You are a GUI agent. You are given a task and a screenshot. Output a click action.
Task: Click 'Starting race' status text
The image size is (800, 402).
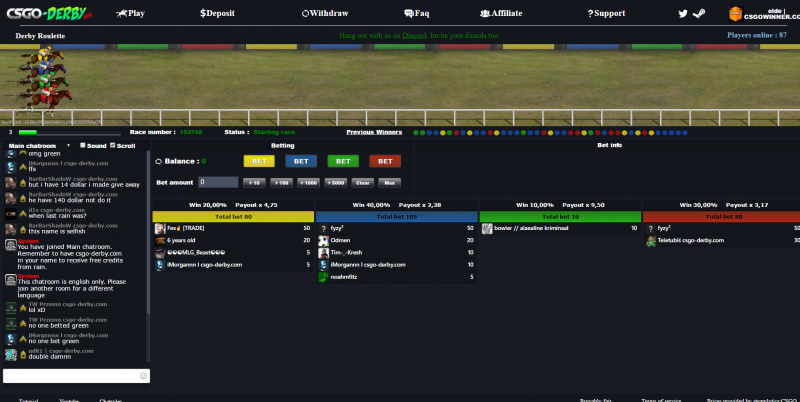click(274, 132)
